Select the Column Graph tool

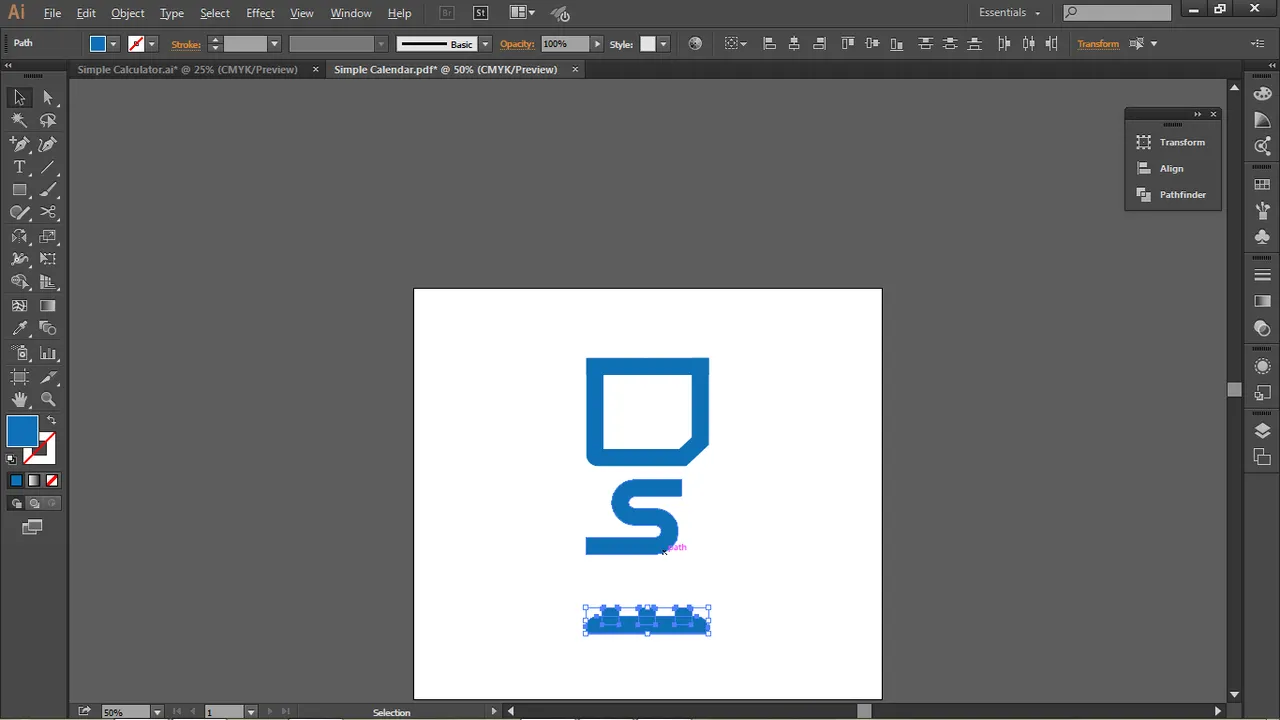[48, 353]
